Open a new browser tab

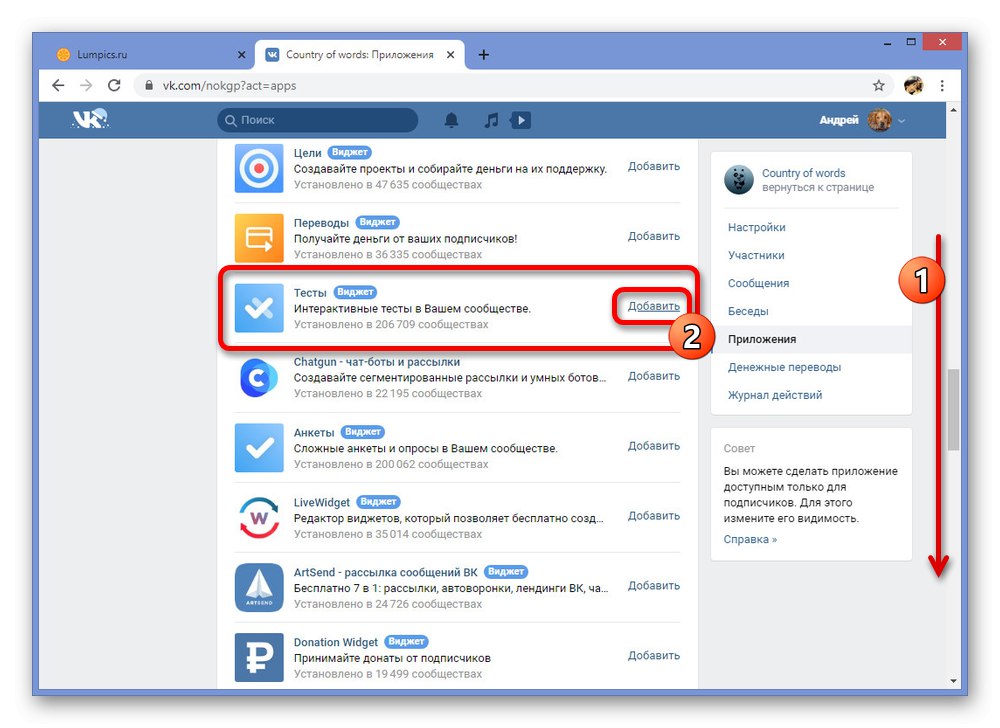click(483, 55)
